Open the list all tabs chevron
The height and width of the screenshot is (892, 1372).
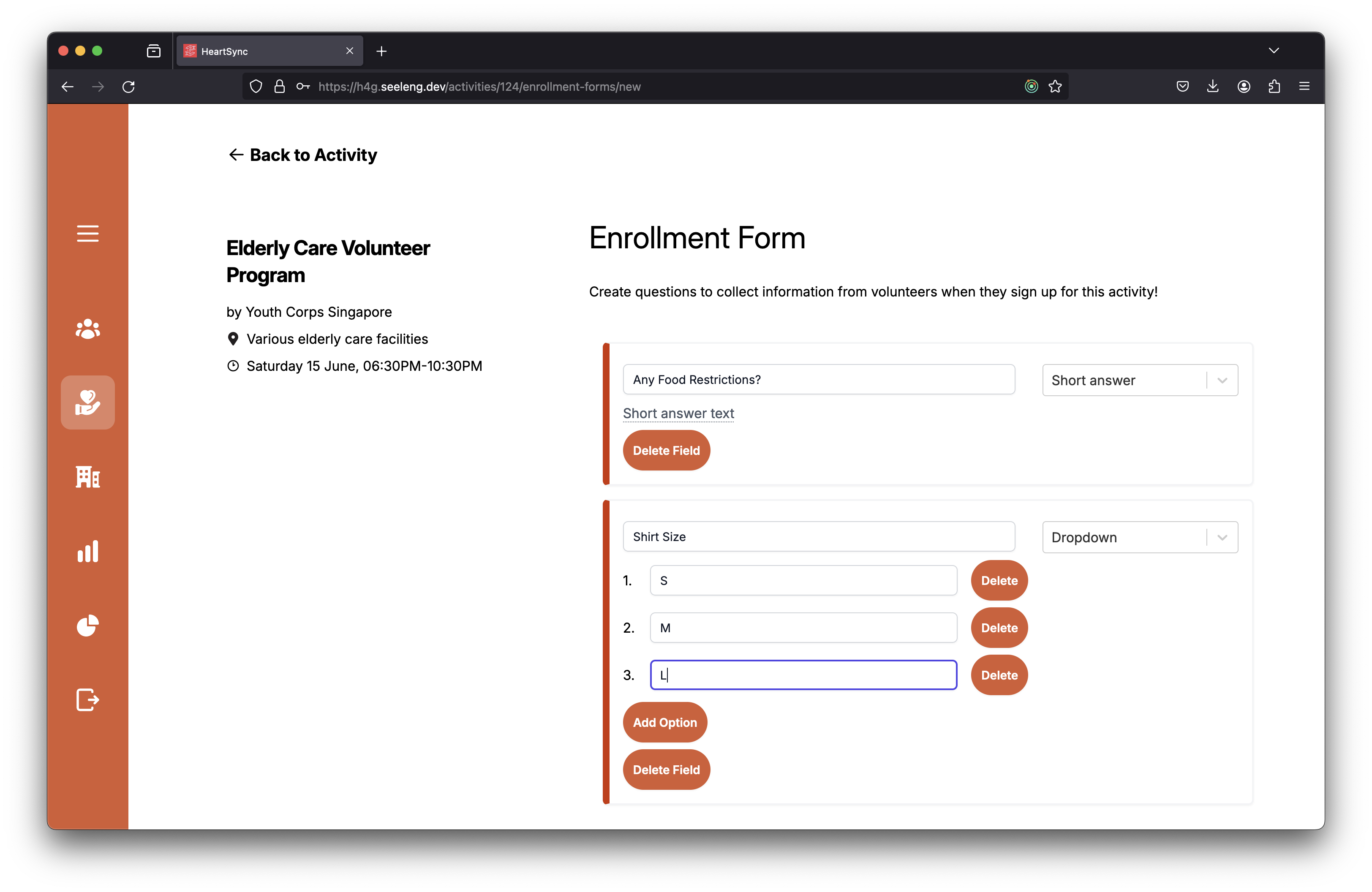coord(1274,51)
